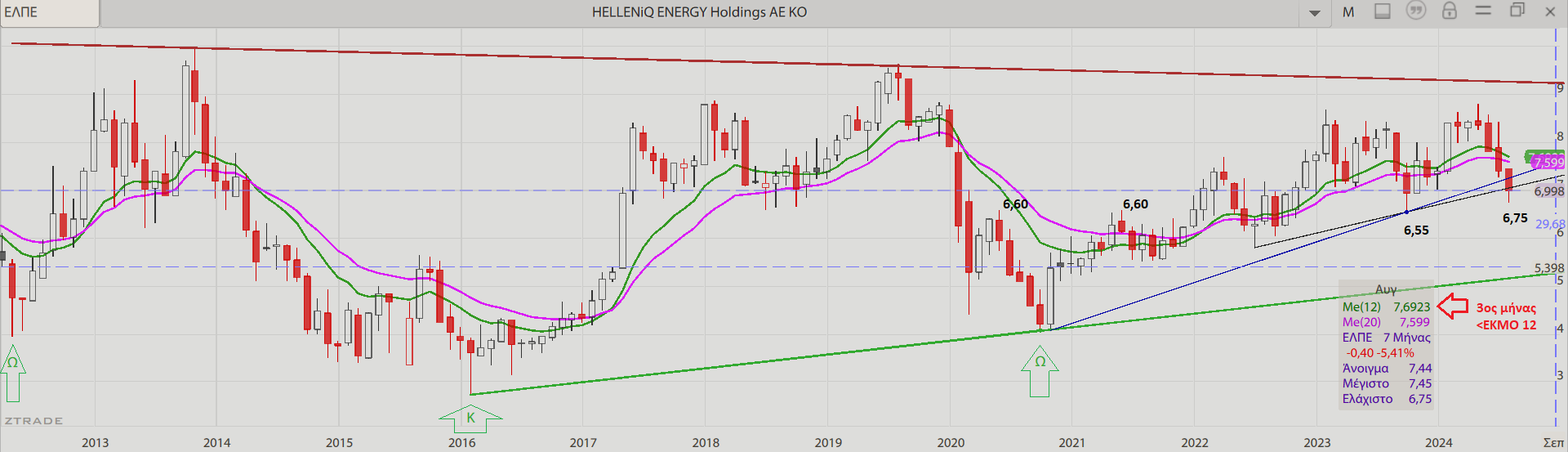
Task: Open the quote comments icon
Action: (1415, 11)
